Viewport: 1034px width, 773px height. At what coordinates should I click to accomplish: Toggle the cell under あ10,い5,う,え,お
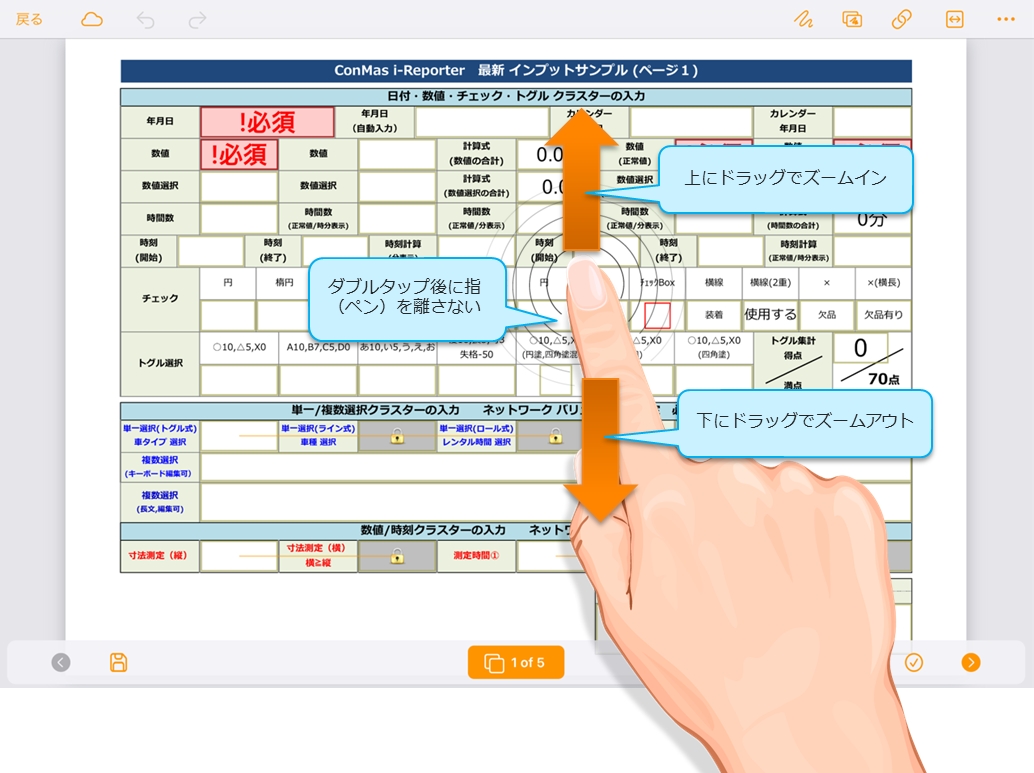[x=397, y=380]
